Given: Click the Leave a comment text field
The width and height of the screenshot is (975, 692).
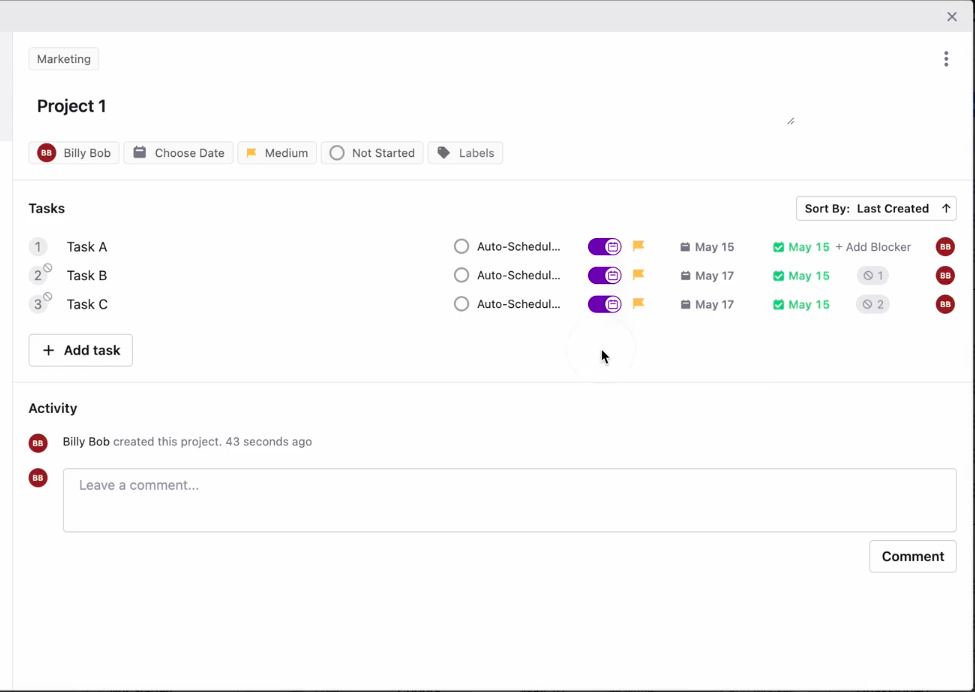Looking at the screenshot, I should point(509,500).
